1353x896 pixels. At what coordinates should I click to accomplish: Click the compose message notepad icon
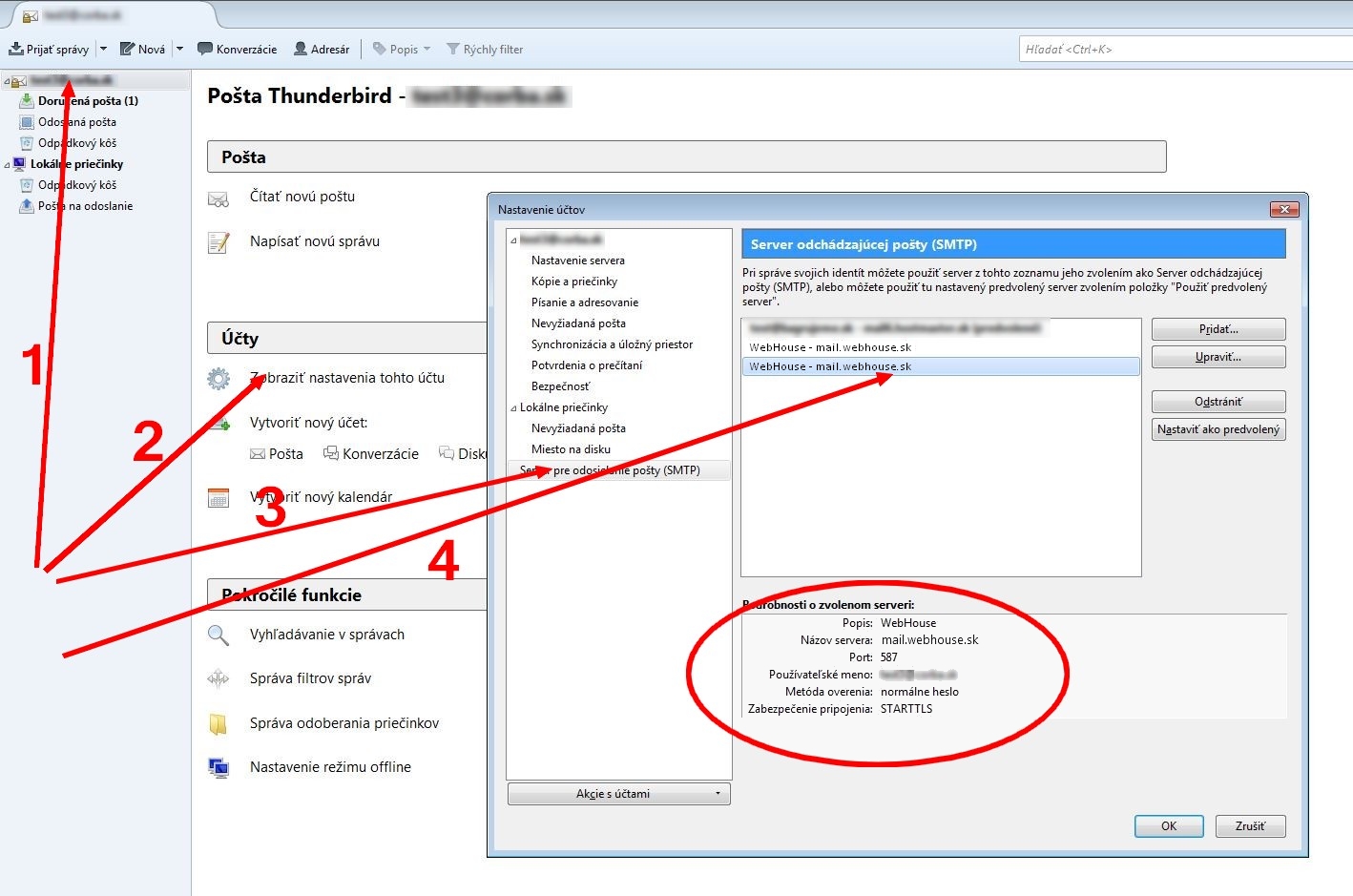click(x=219, y=242)
